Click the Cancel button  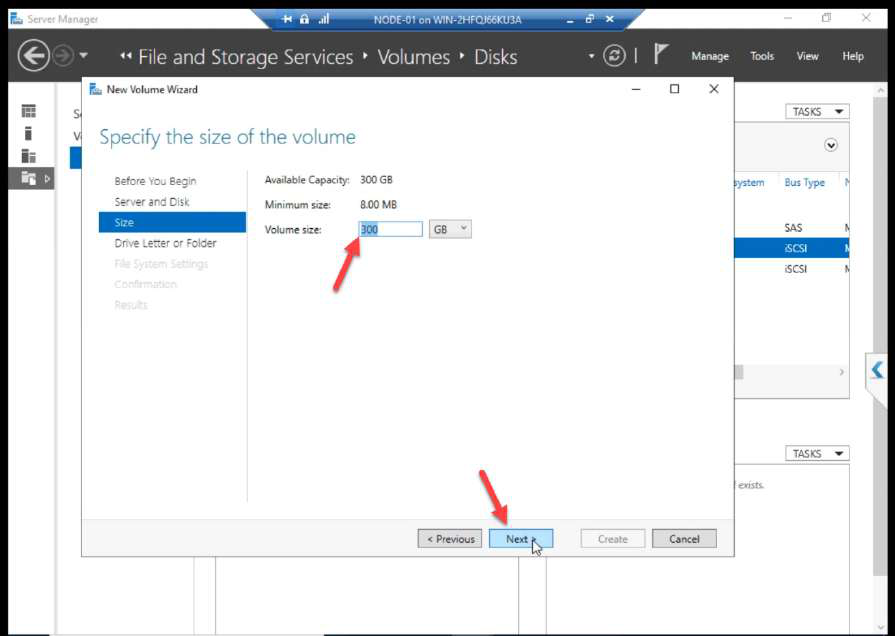684,538
